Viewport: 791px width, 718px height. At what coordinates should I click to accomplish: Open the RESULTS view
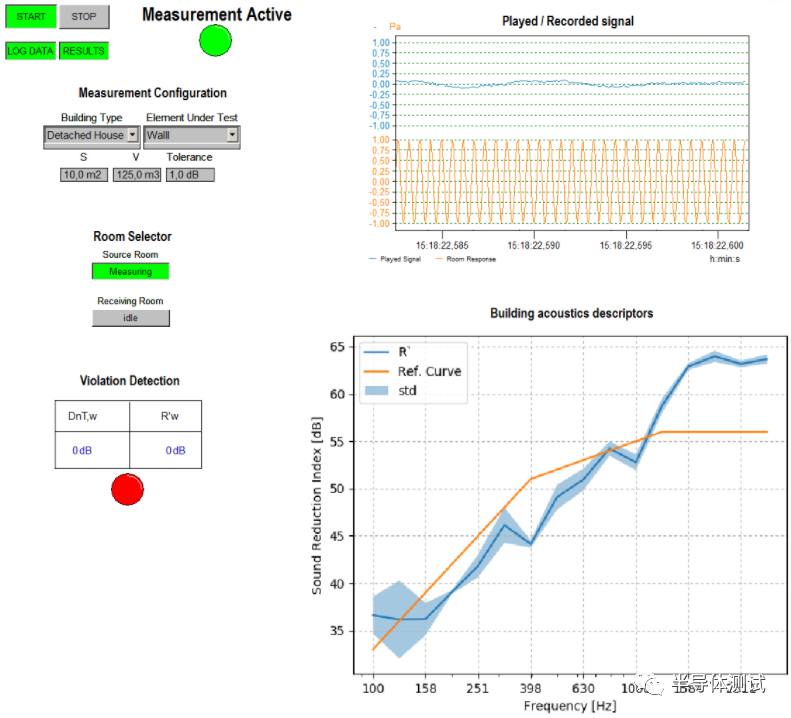click(82, 50)
